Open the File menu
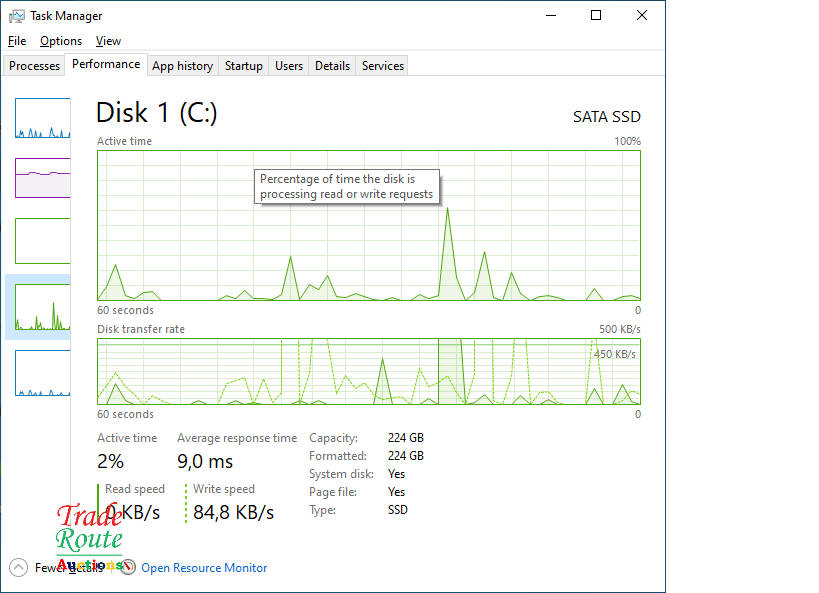 tap(17, 41)
